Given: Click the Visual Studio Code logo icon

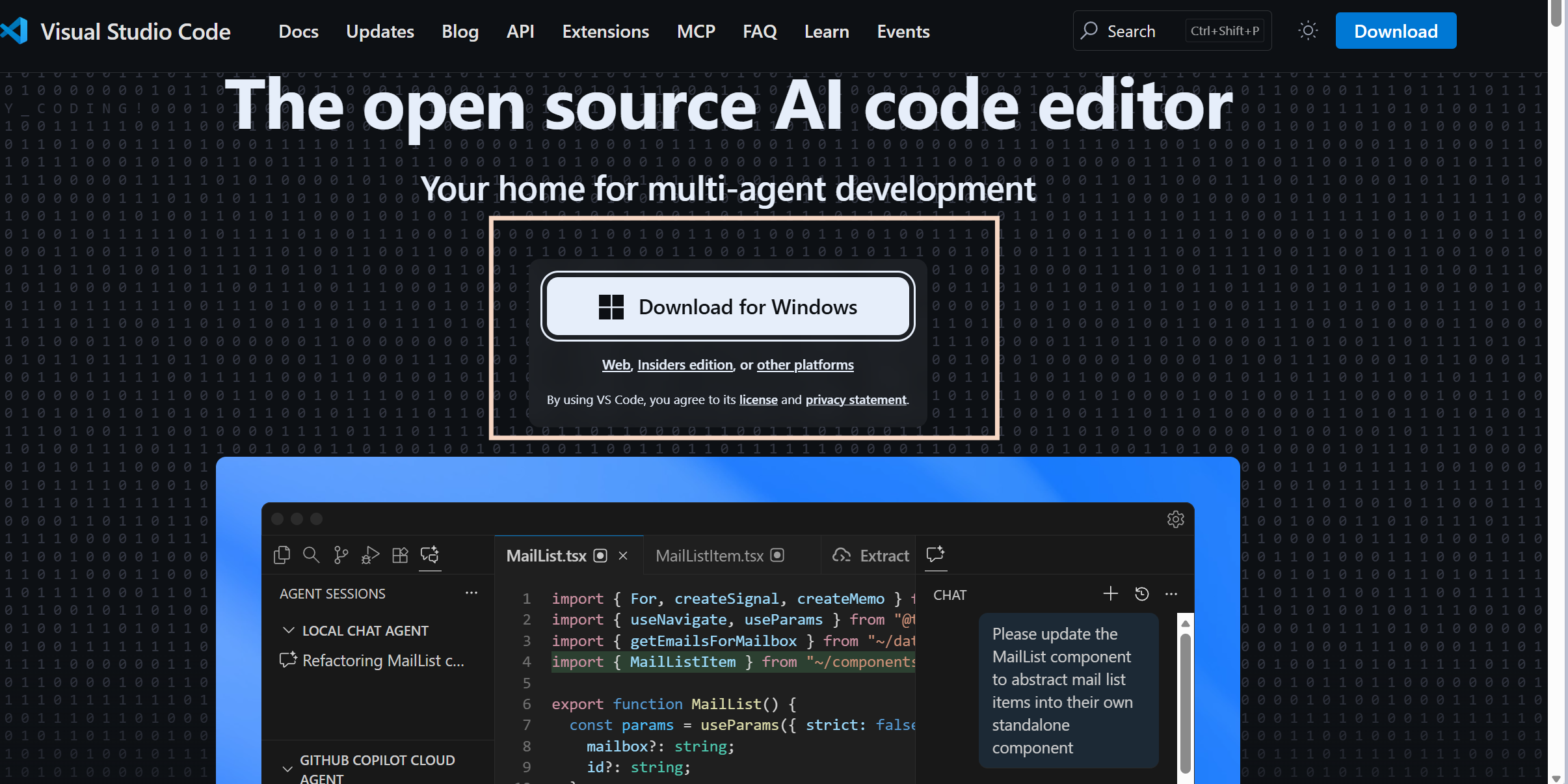Looking at the screenshot, I should (x=14, y=31).
